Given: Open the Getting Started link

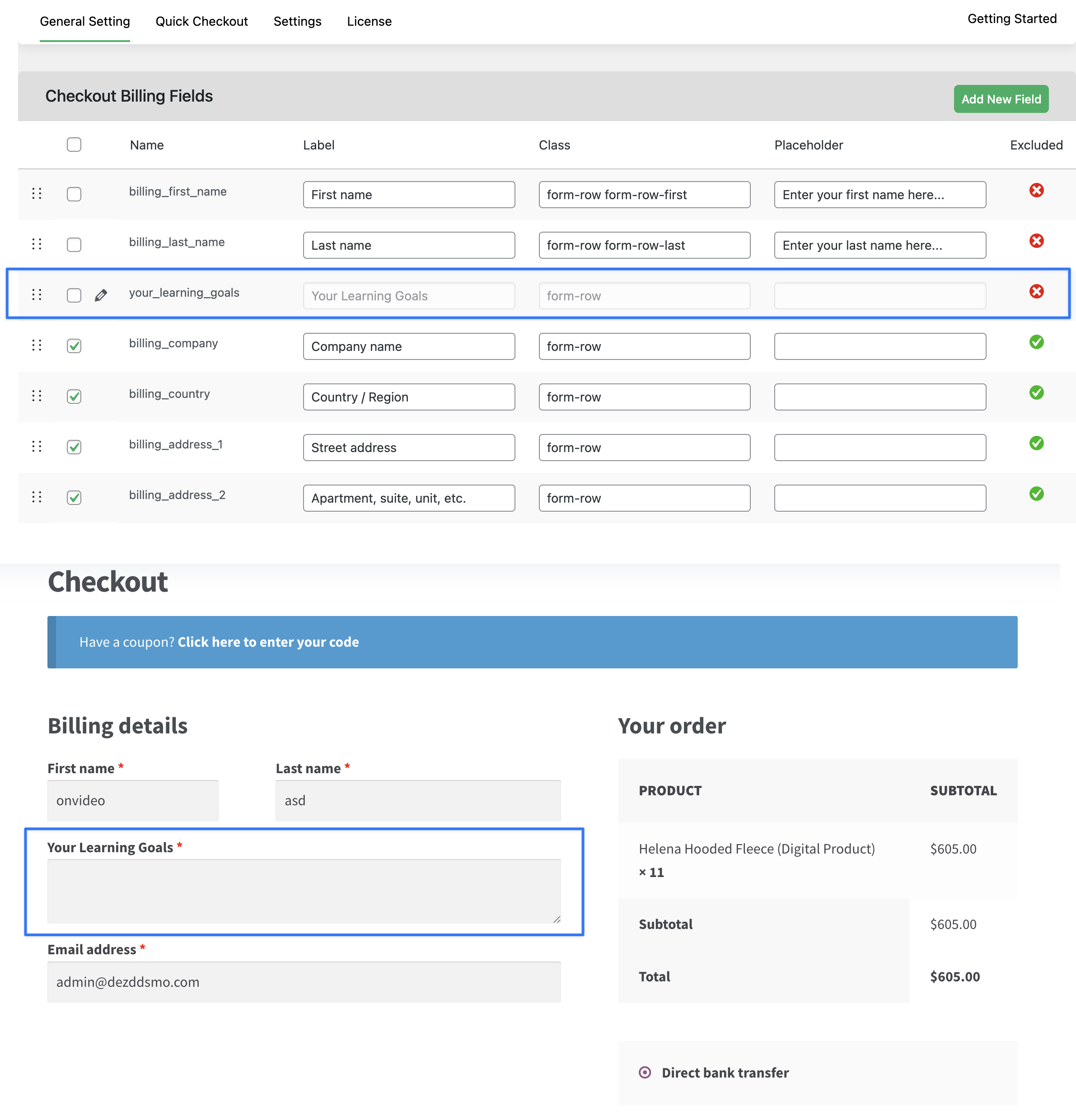Looking at the screenshot, I should 1011,19.
